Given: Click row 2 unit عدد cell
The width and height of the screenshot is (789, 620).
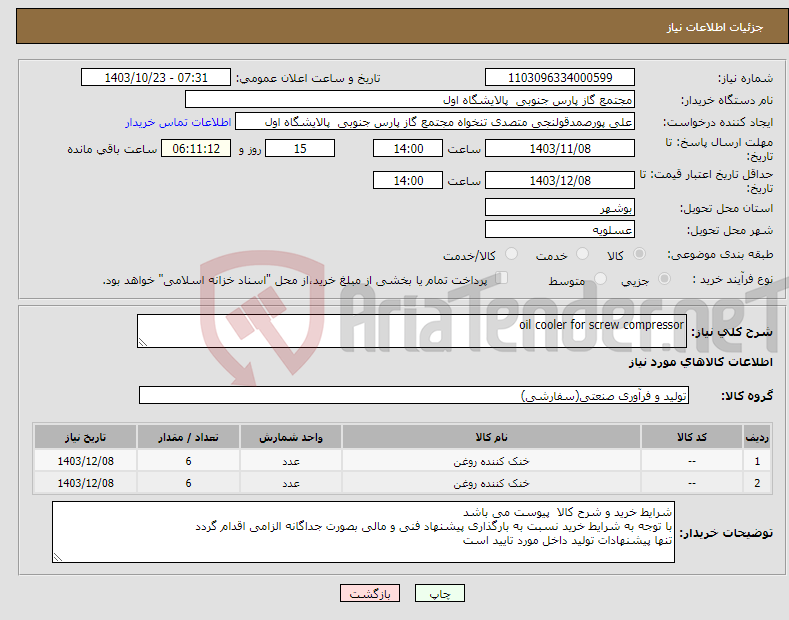Looking at the screenshot, I should click(x=291, y=483).
